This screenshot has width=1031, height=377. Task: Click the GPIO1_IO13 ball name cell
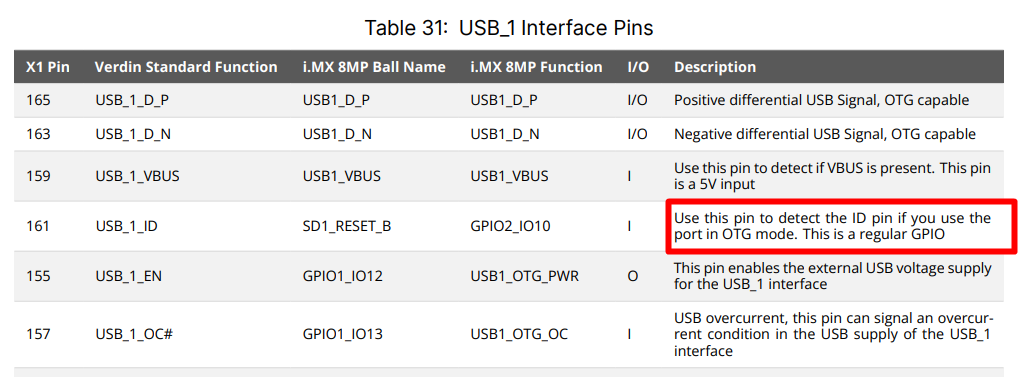342,334
